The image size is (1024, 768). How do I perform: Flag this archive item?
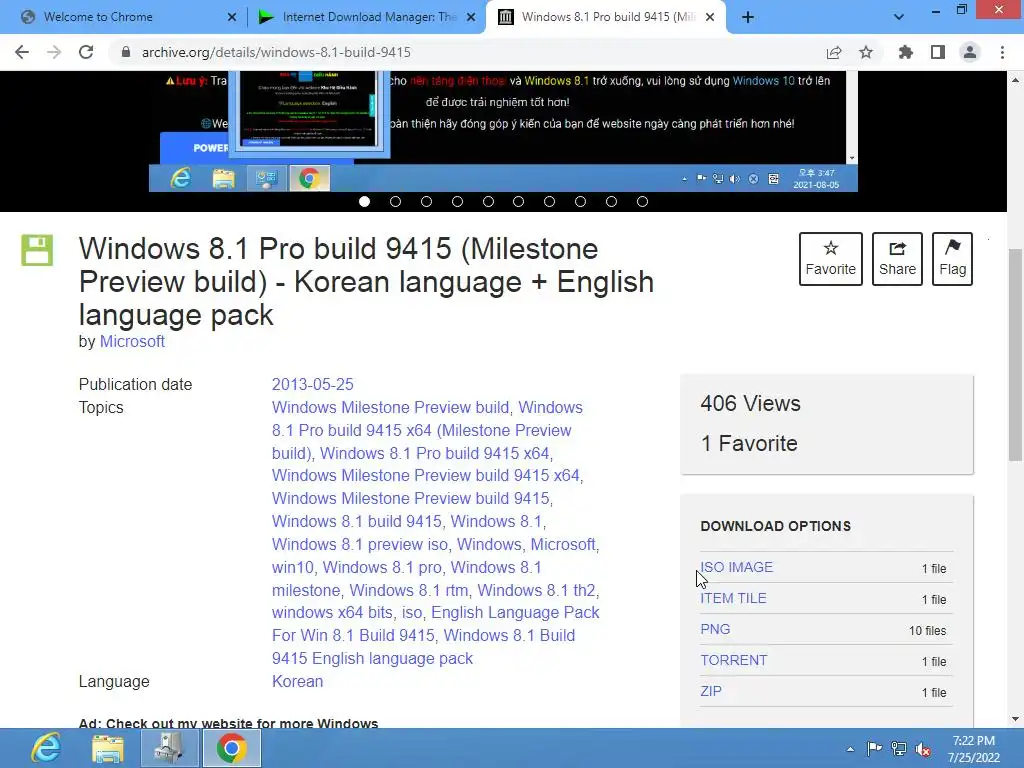click(x=952, y=259)
